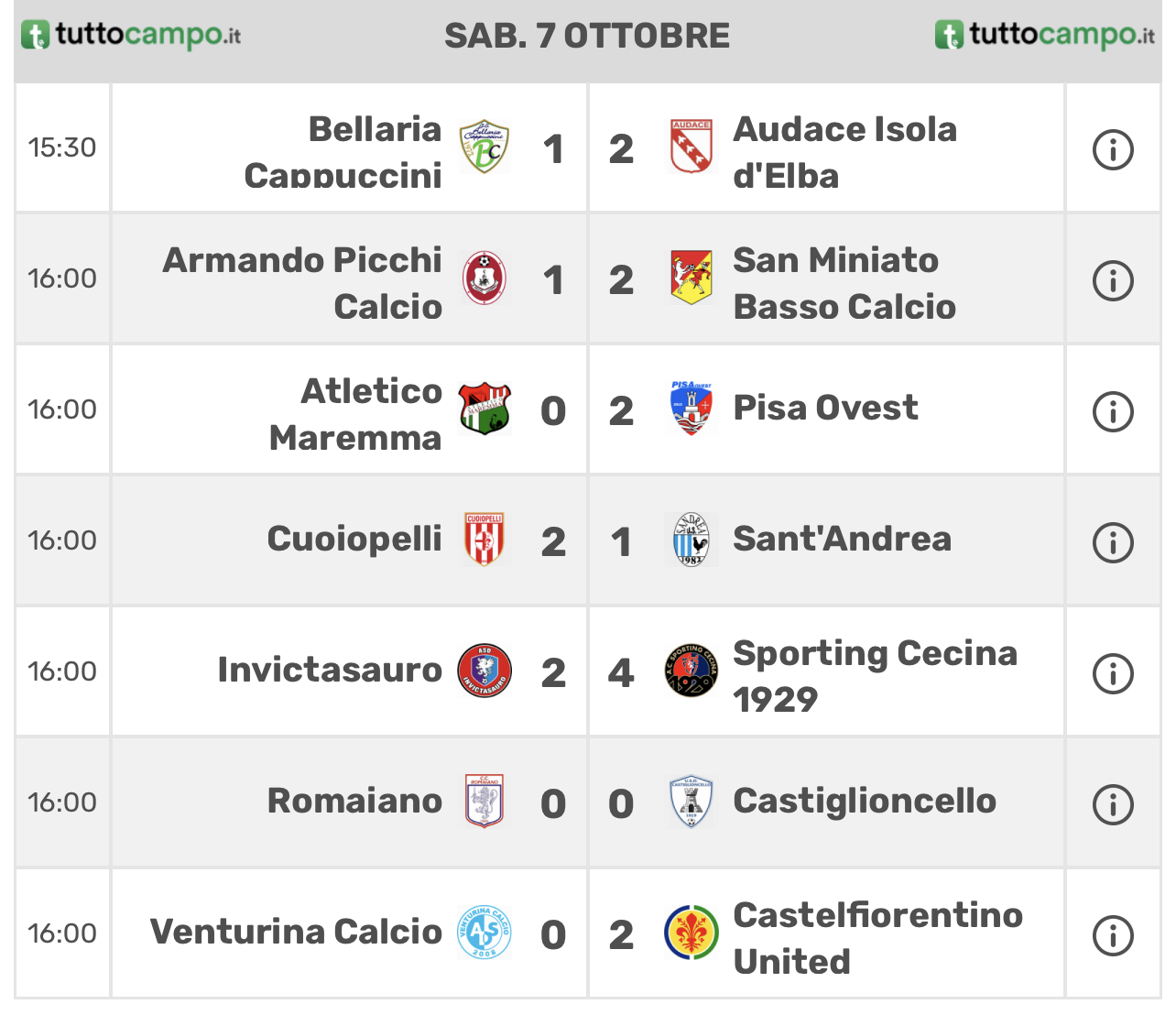
Task: Select the Cuoiopelli shield logo
Action: pos(484,540)
